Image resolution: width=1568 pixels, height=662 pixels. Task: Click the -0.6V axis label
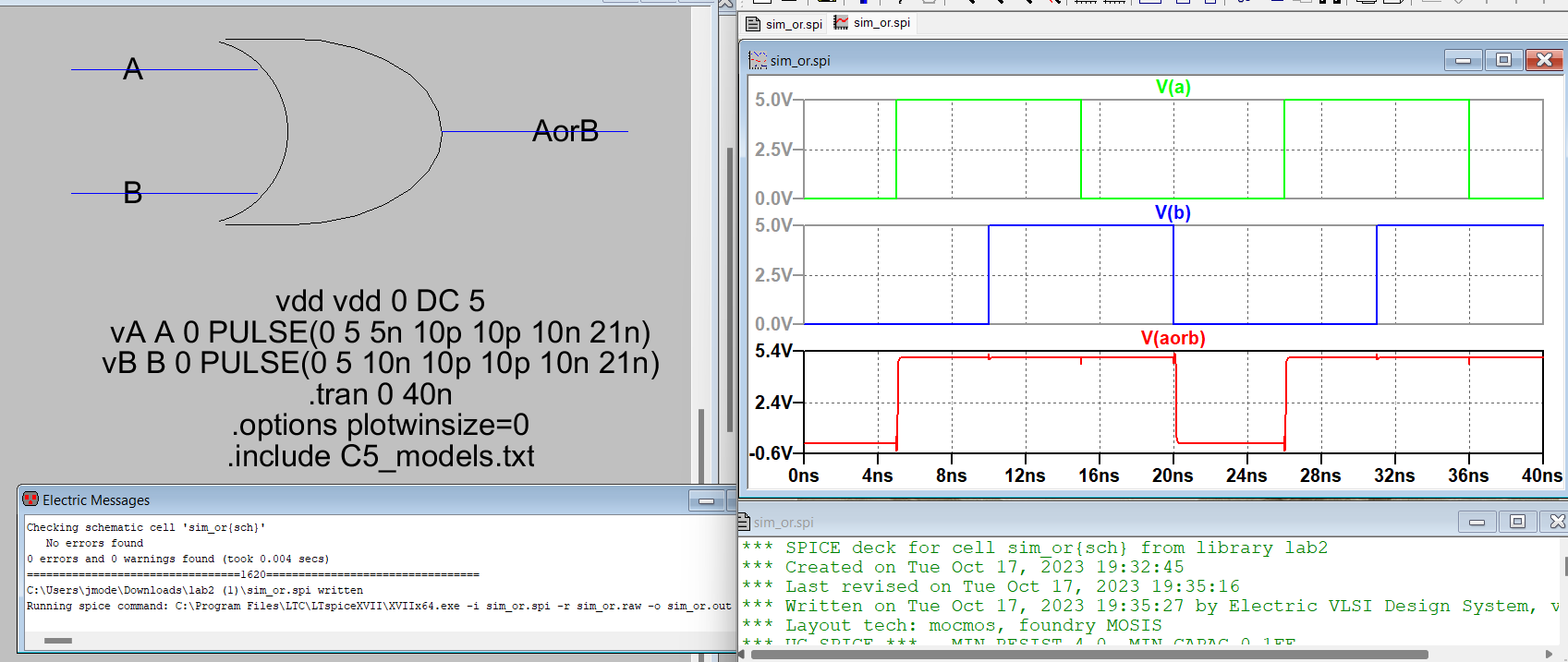point(772,453)
